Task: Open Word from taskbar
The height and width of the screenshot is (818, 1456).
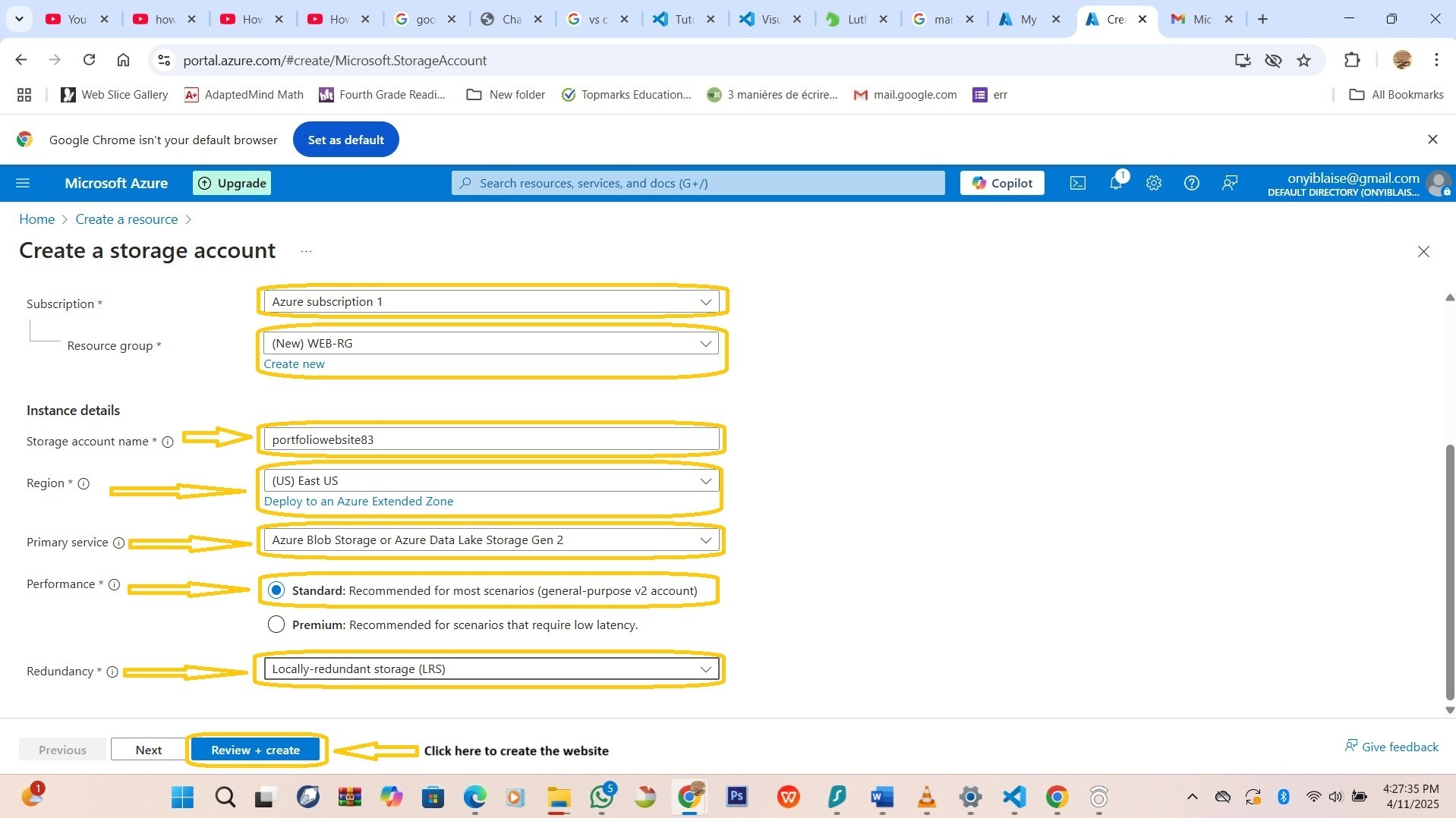Action: 882,797
